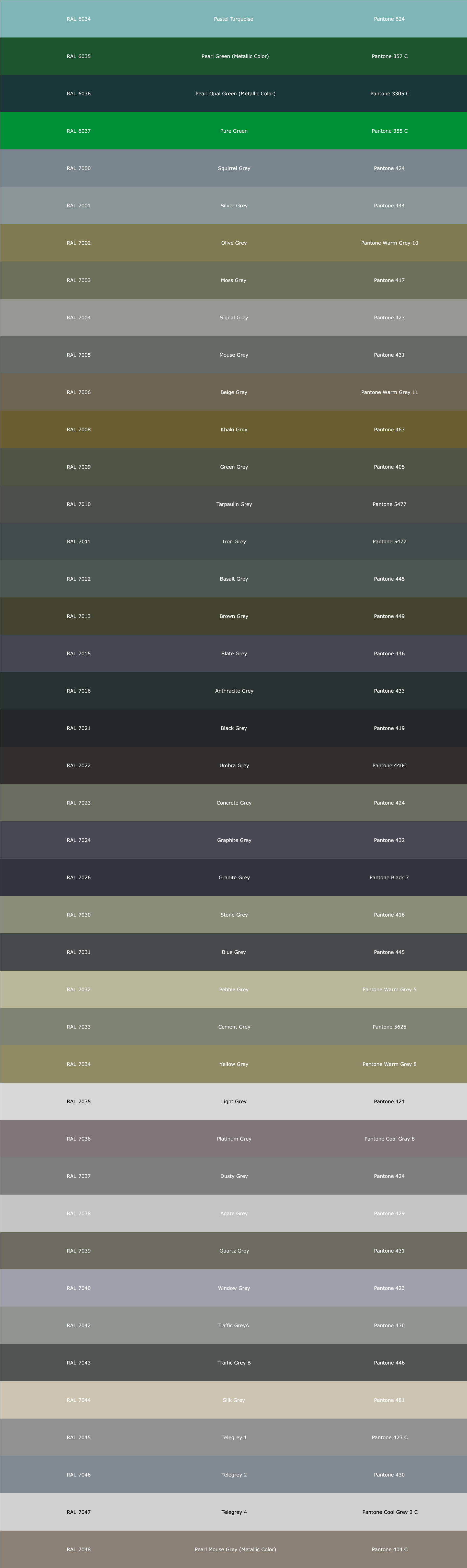This screenshot has width=467, height=1568.
Task: Select the Green Grey name
Action: [x=234, y=467]
